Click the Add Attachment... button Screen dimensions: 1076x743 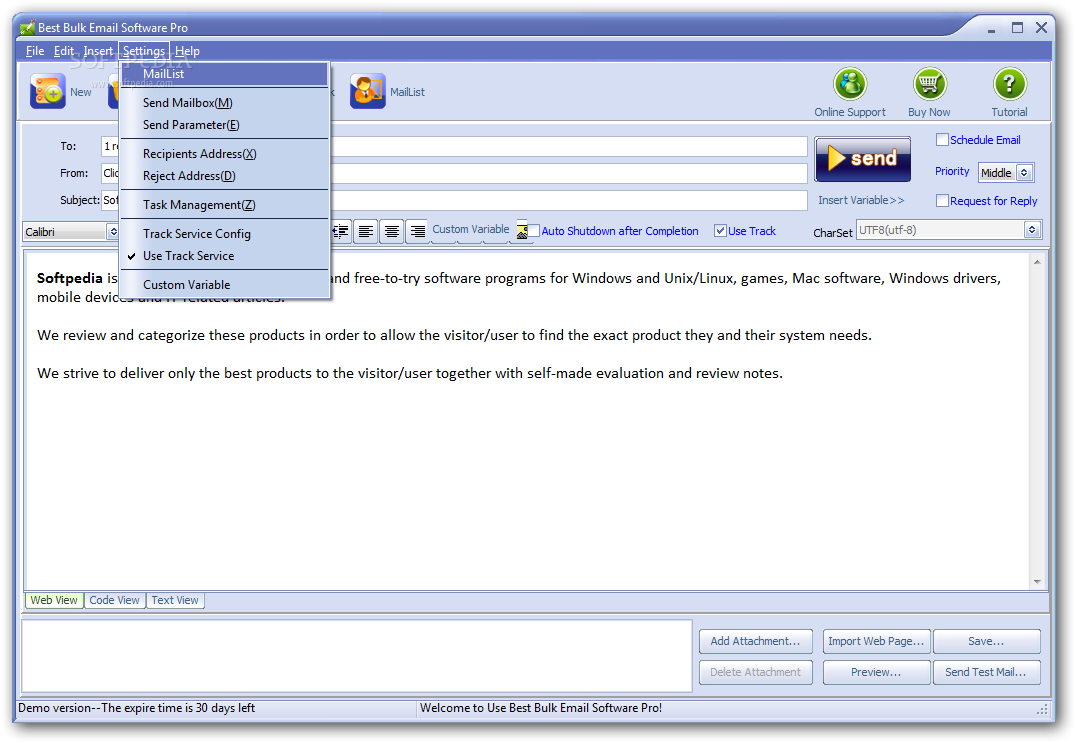tap(756, 641)
